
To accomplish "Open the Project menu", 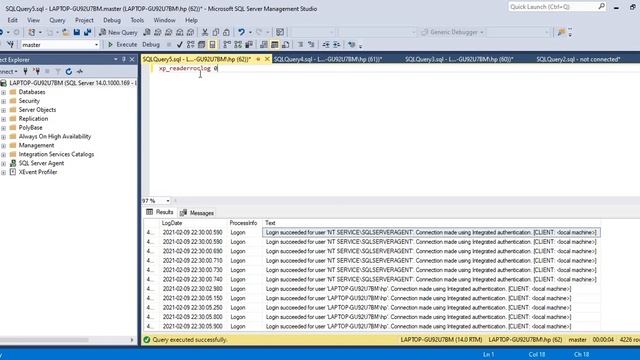I will 84,20.
